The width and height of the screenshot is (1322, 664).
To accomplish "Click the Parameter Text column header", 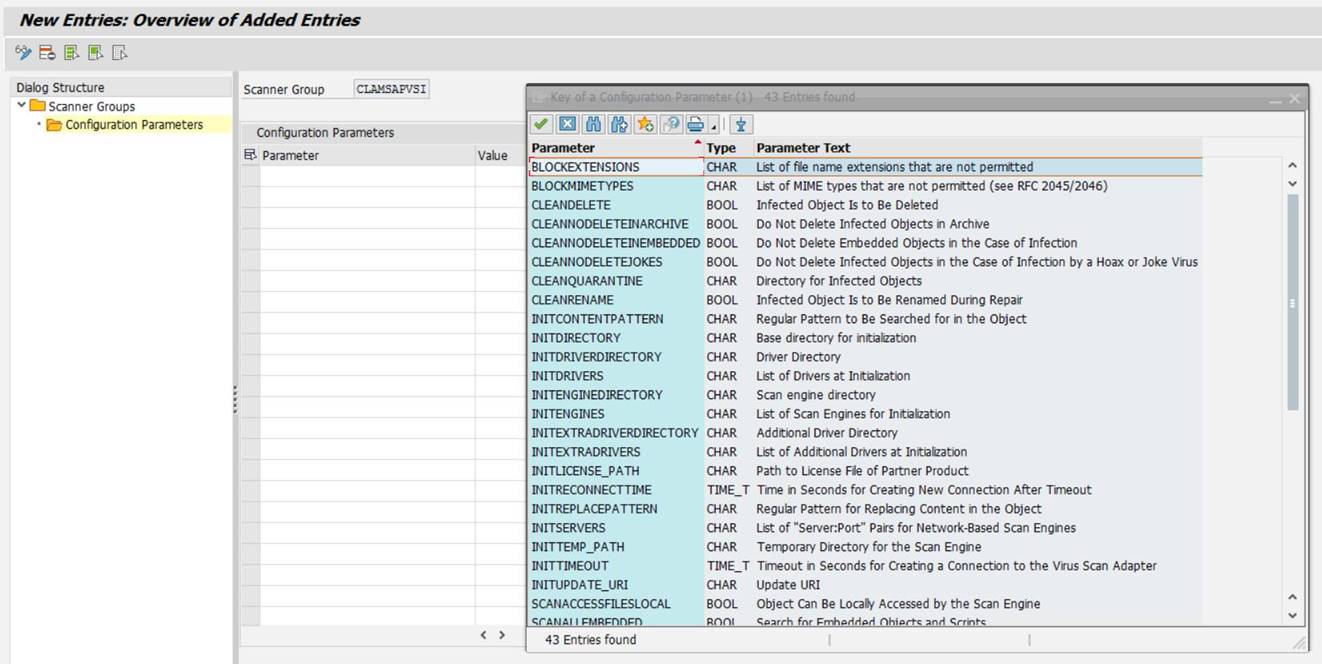I will (x=803, y=148).
